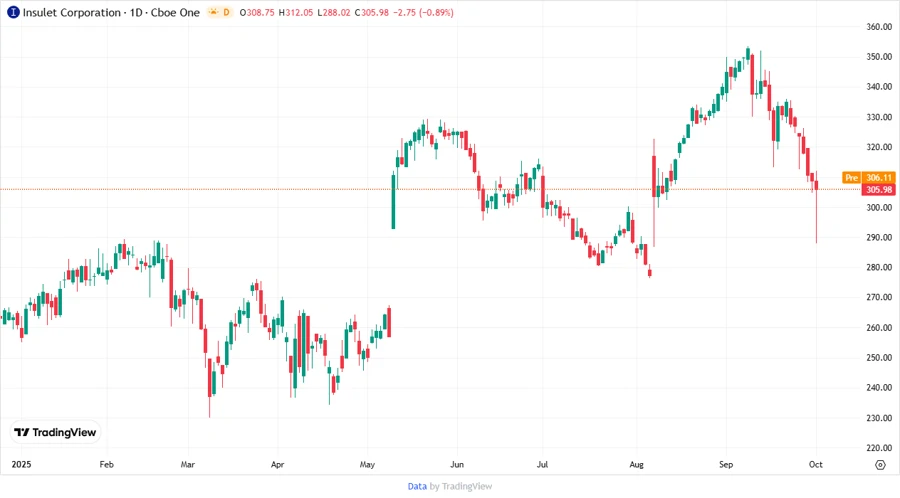The height and width of the screenshot is (498, 900).
Task: Click the pre-market sun session icon
Action: click(x=211, y=12)
